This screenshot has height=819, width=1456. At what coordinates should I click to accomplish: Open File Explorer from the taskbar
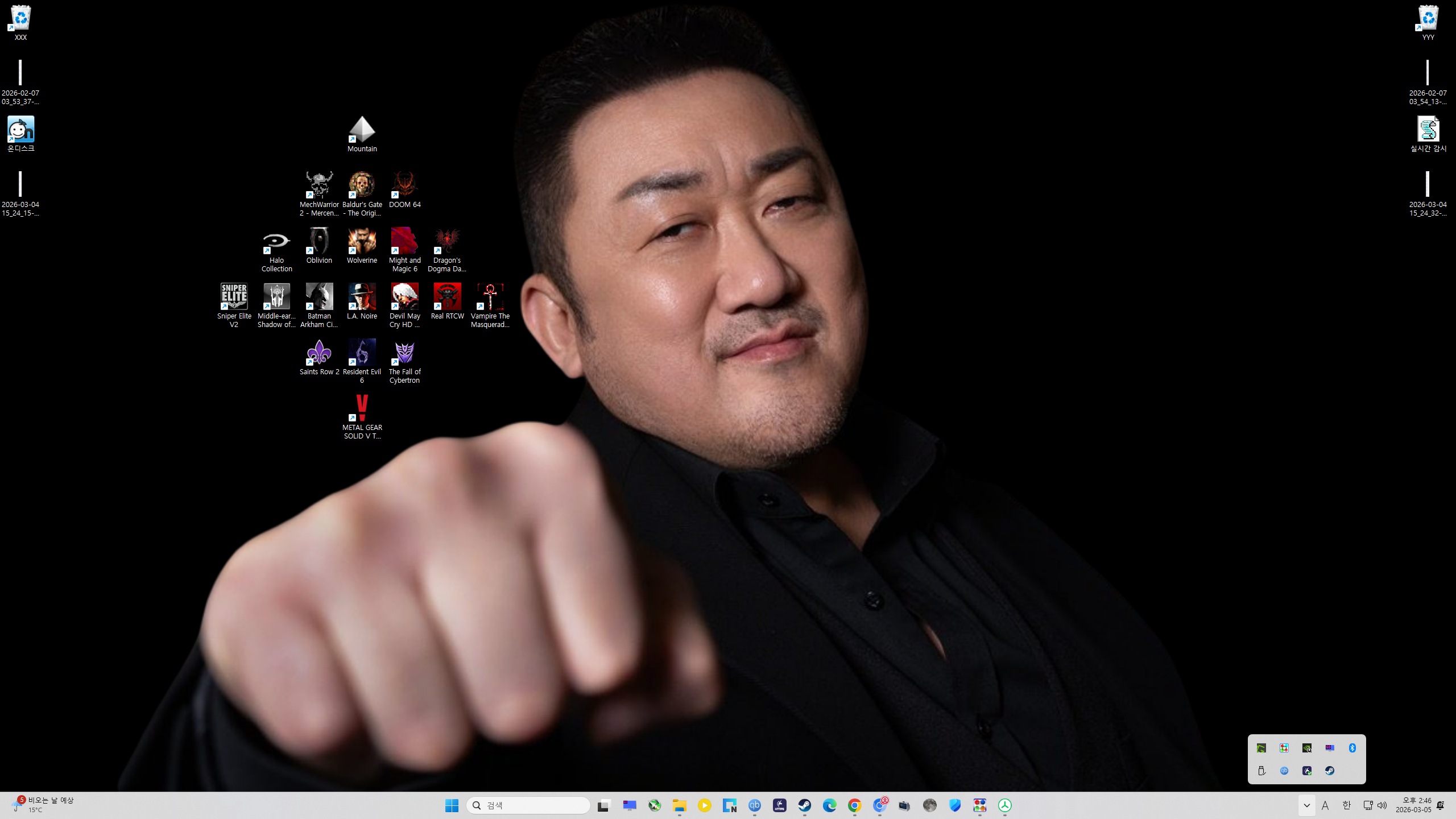[679, 805]
